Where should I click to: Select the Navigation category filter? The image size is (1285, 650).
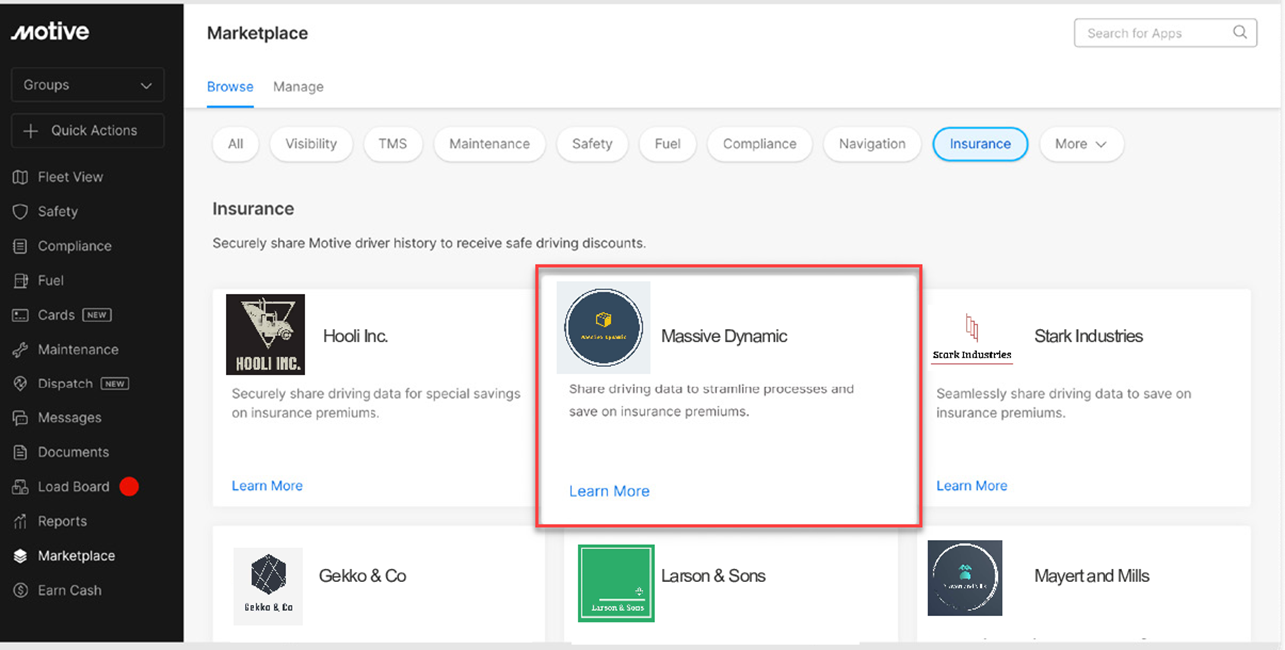872,144
